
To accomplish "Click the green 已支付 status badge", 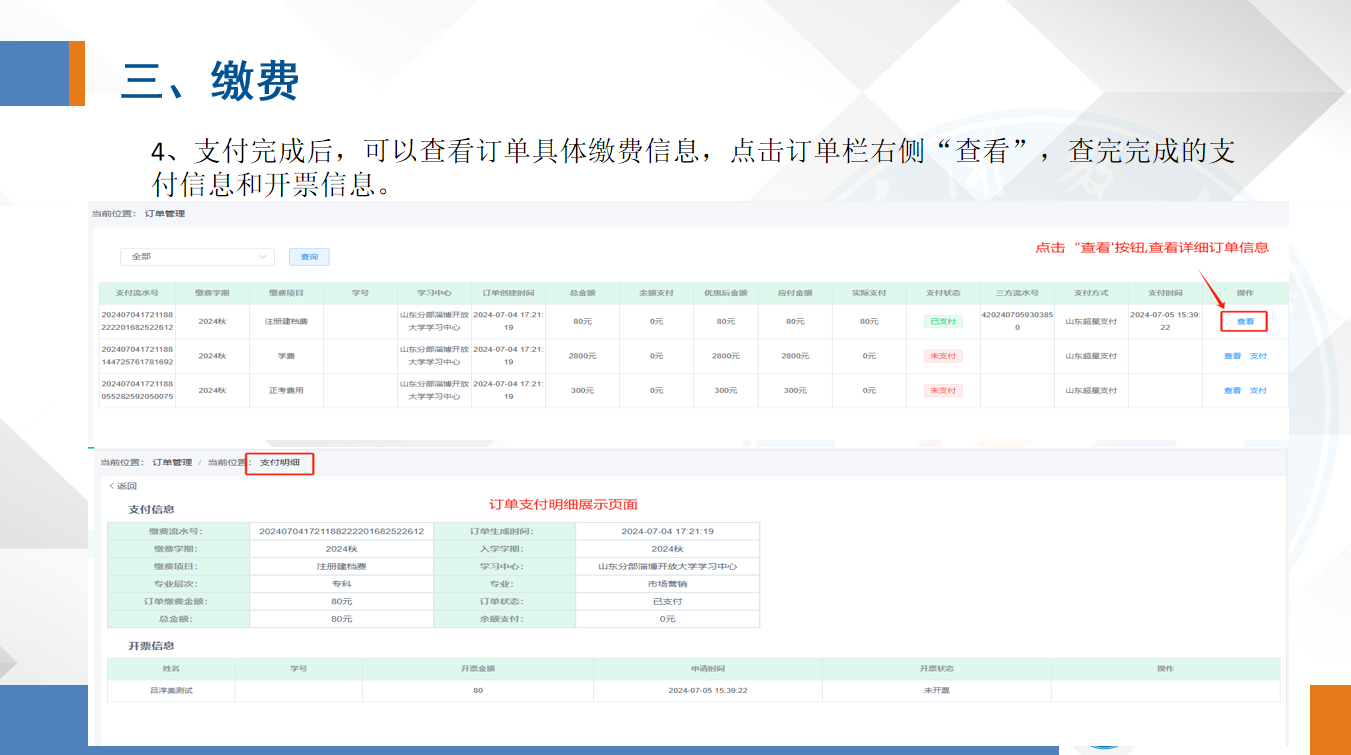I will 943,322.
